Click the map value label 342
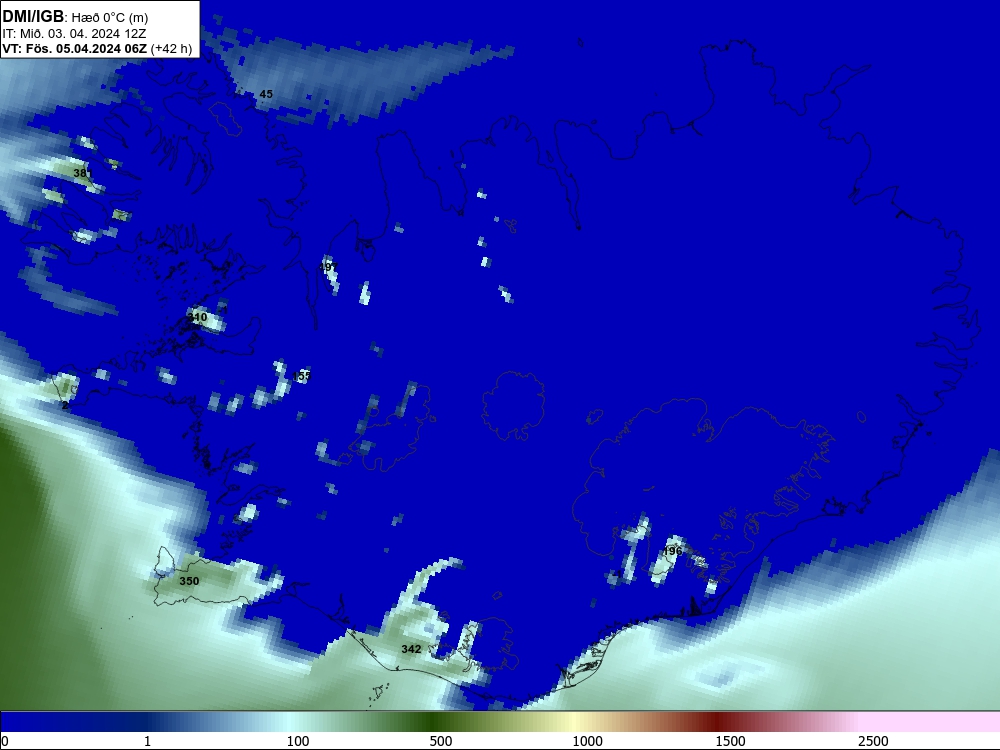The height and width of the screenshot is (750, 1000). pyautogui.click(x=411, y=649)
